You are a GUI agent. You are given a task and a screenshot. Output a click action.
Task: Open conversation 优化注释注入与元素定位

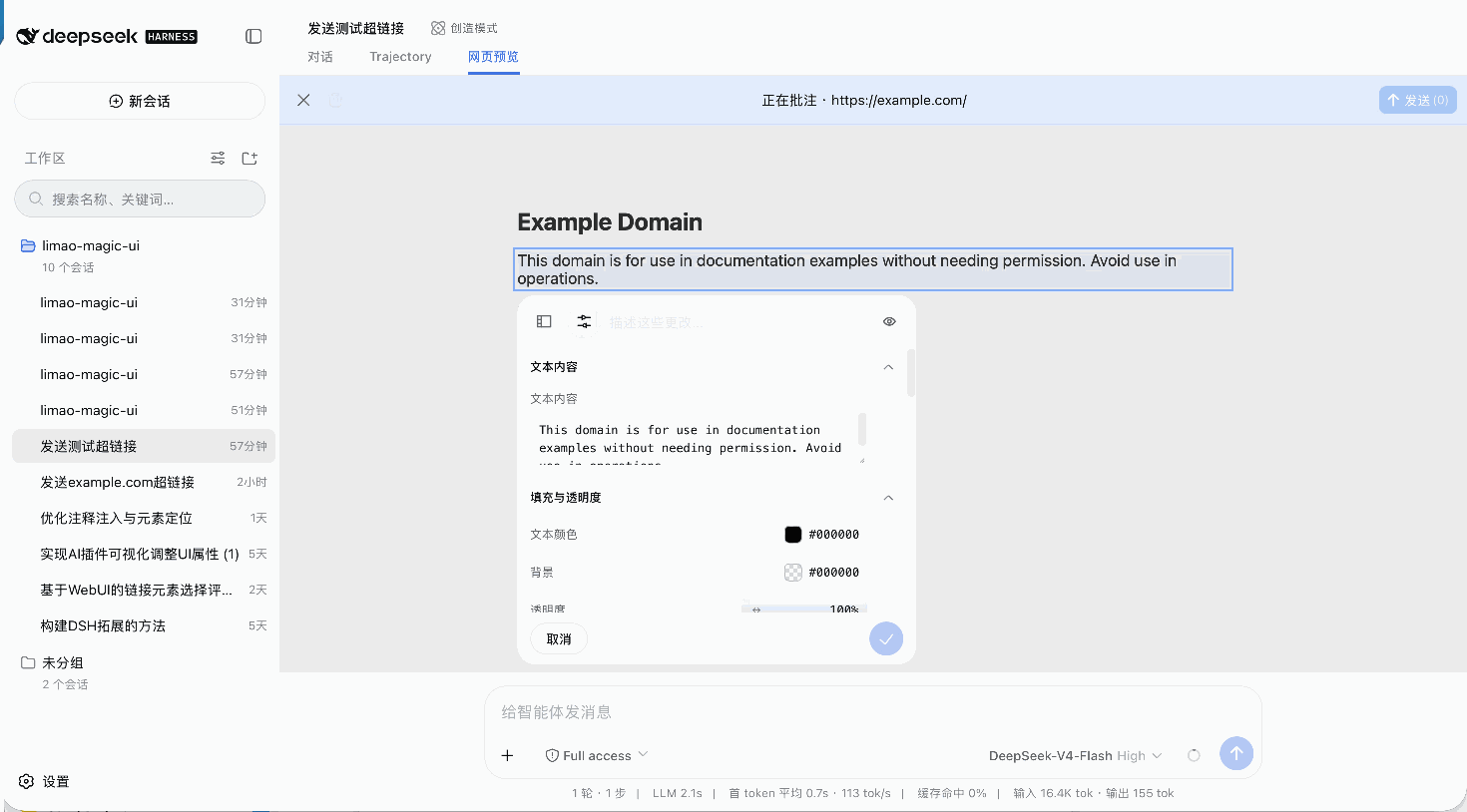pos(144,518)
